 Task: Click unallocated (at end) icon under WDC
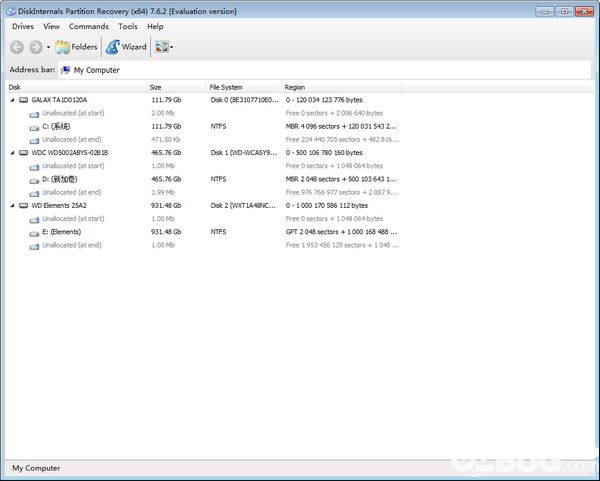34,193
